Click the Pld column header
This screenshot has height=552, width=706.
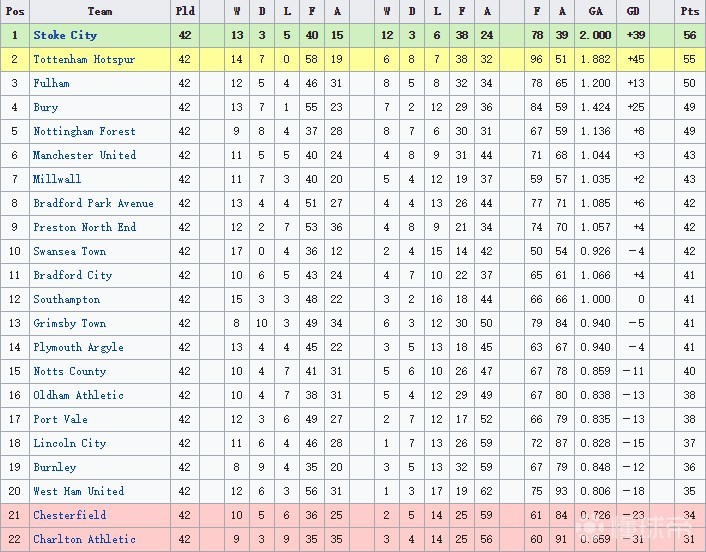point(185,11)
